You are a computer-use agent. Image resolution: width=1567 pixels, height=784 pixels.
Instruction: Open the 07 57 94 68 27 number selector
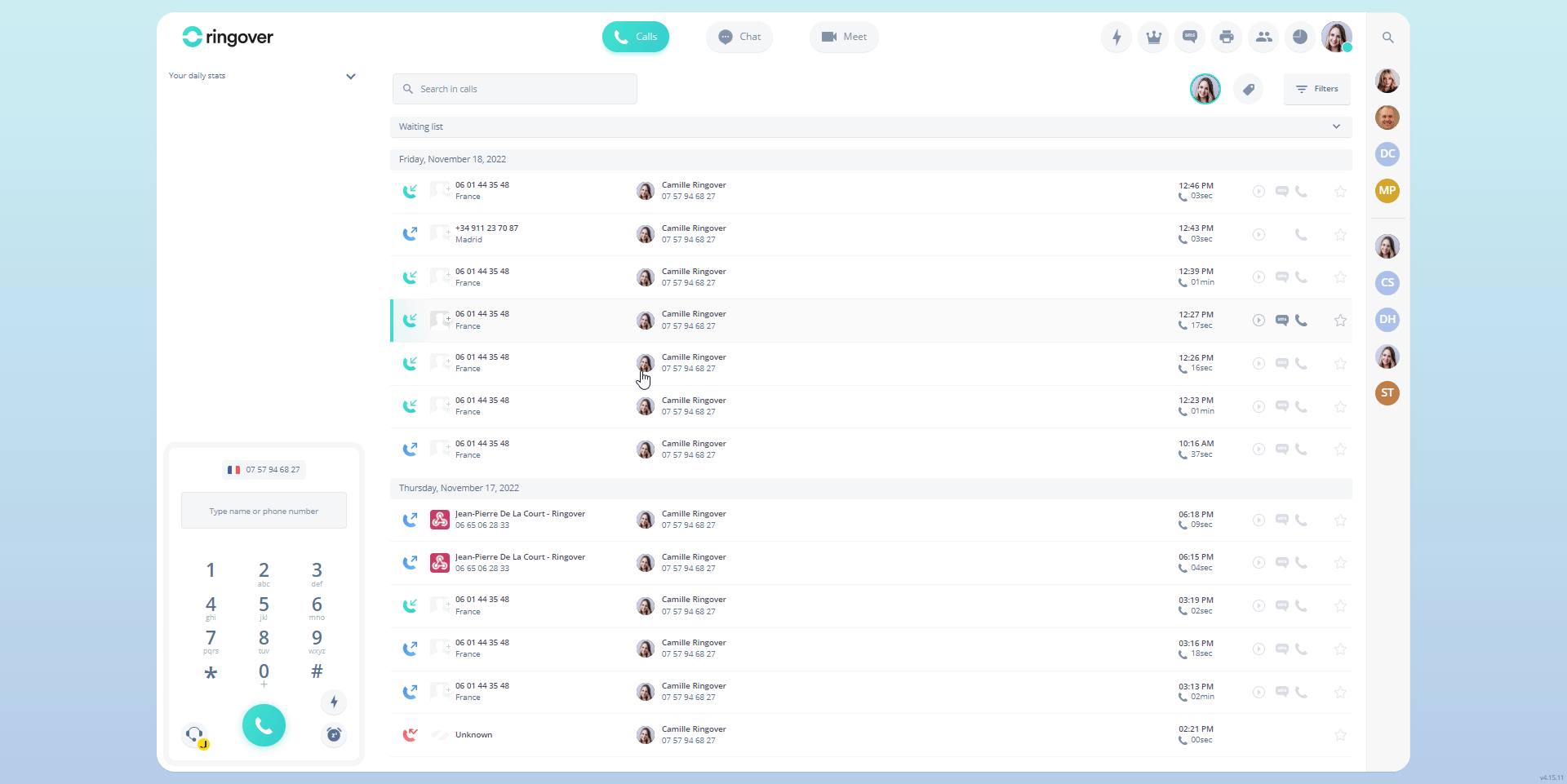(264, 470)
